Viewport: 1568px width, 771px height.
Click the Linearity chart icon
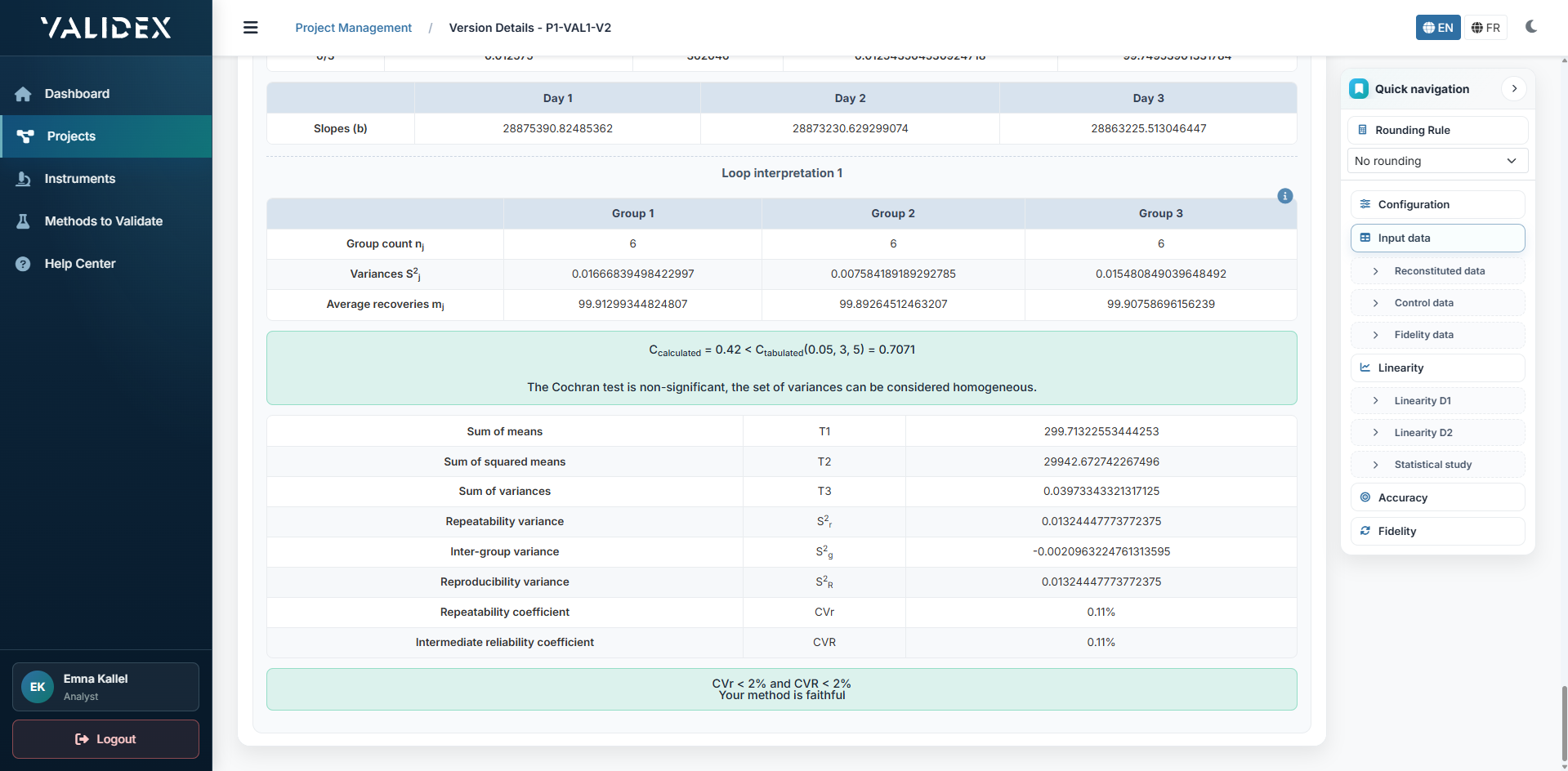(x=1365, y=368)
